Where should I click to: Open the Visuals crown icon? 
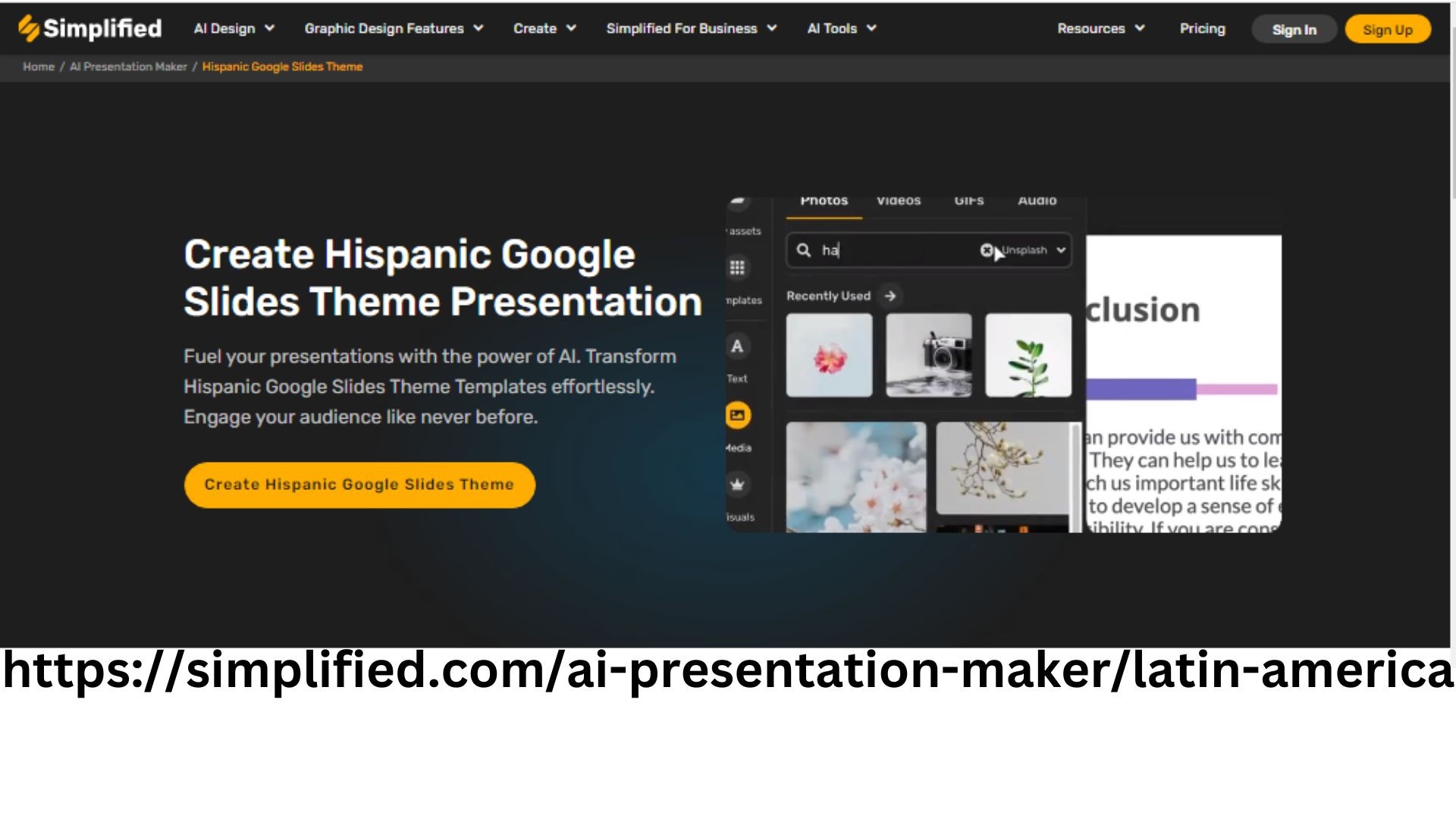(x=737, y=485)
